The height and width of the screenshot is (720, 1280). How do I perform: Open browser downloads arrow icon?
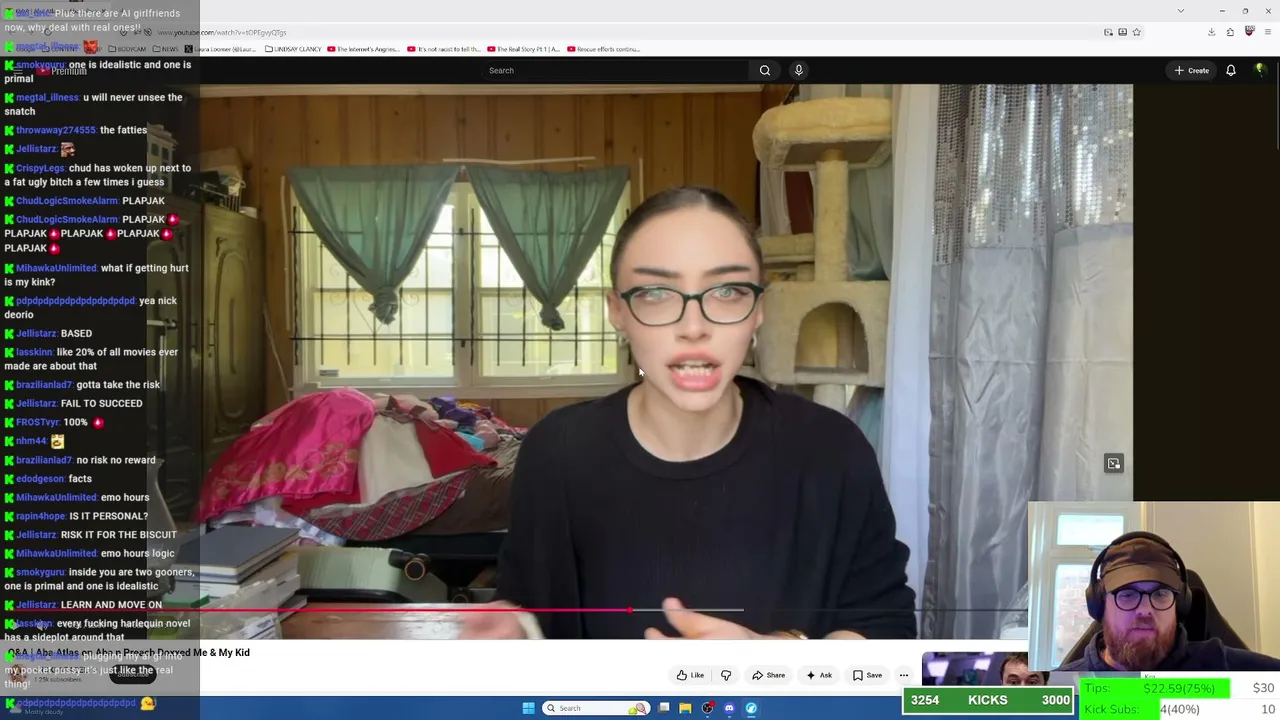(1211, 32)
